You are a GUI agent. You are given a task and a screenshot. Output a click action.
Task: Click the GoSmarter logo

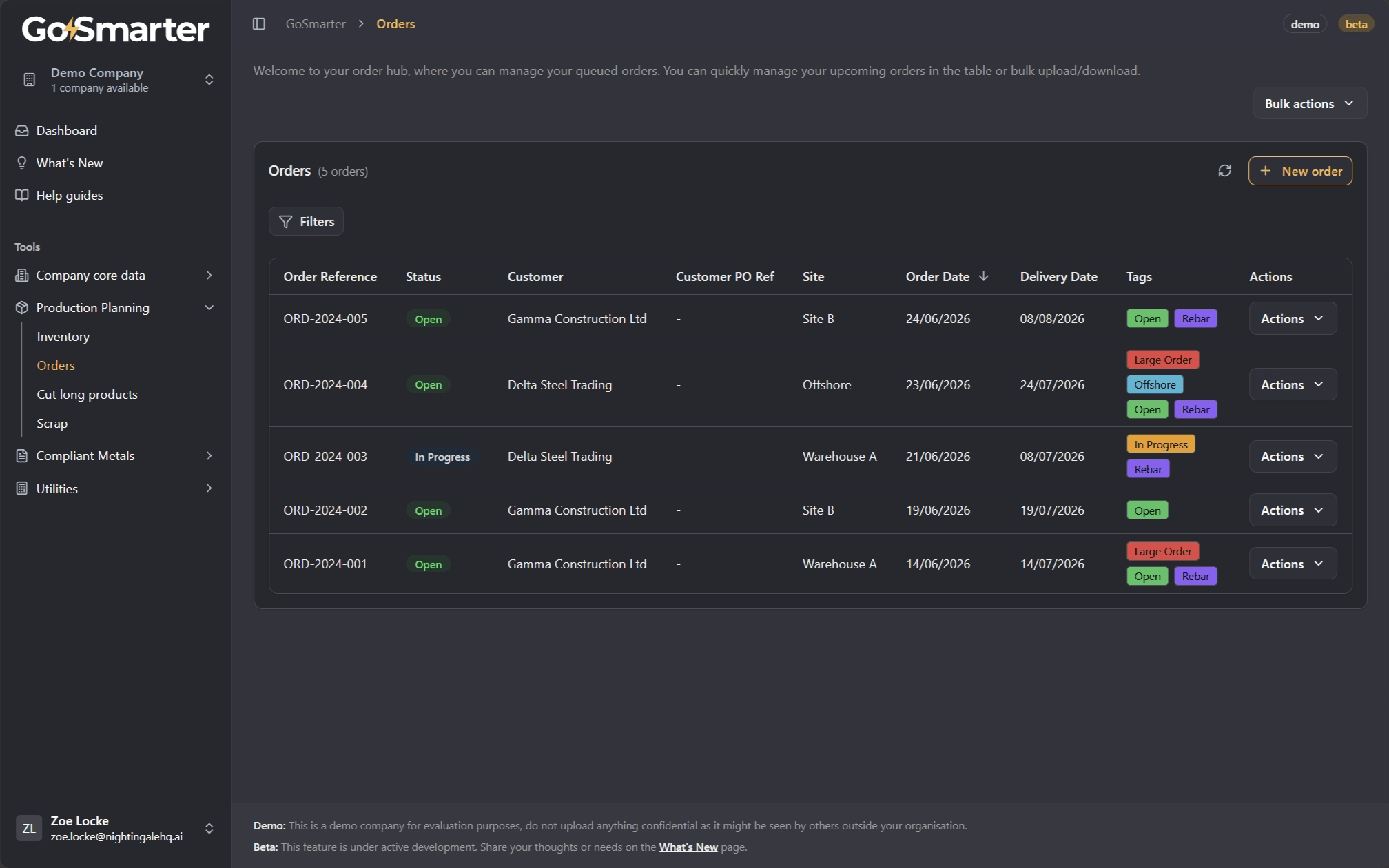pyautogui.click(x=116, y=30)
